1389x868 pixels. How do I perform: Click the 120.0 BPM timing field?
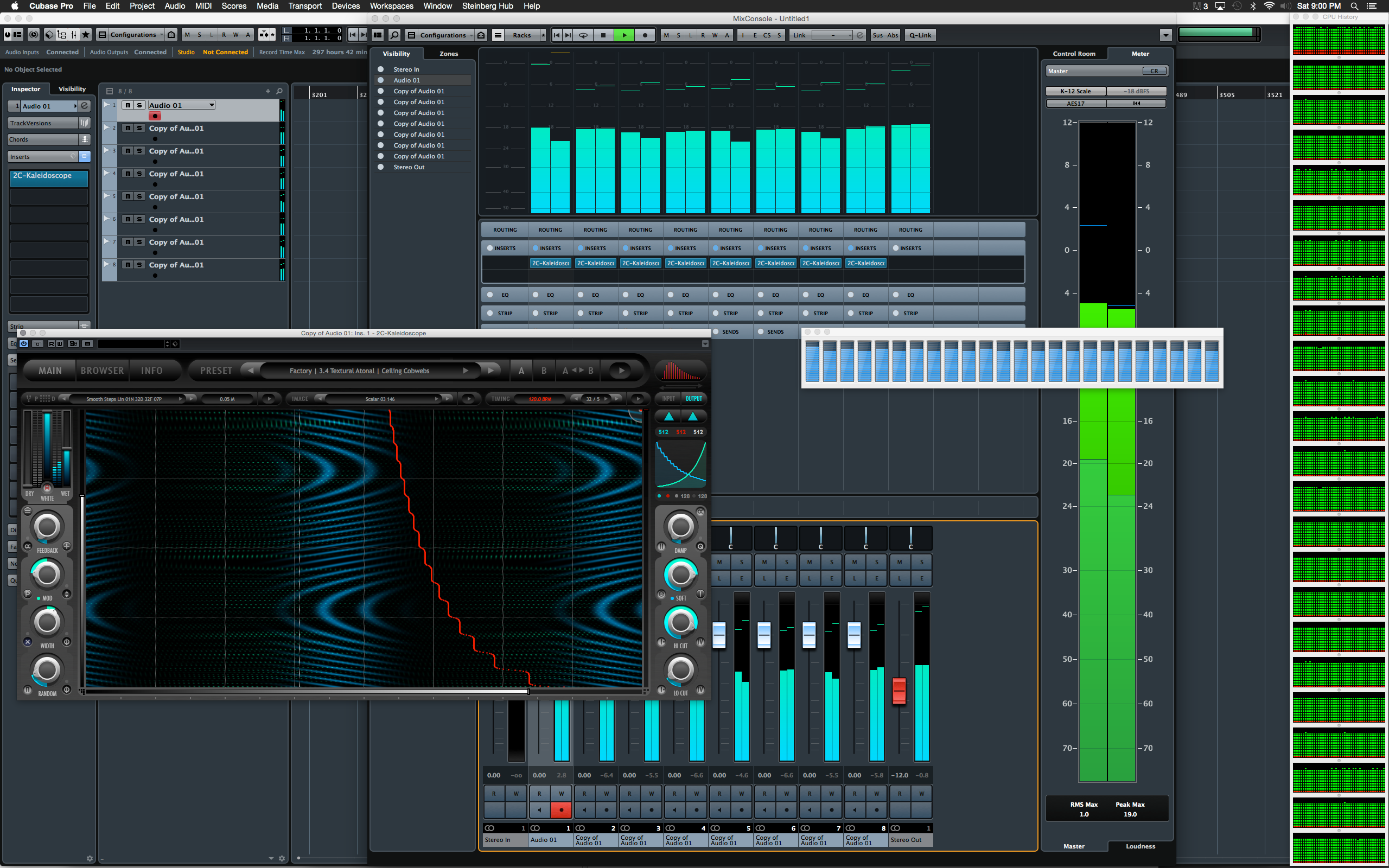539,399
